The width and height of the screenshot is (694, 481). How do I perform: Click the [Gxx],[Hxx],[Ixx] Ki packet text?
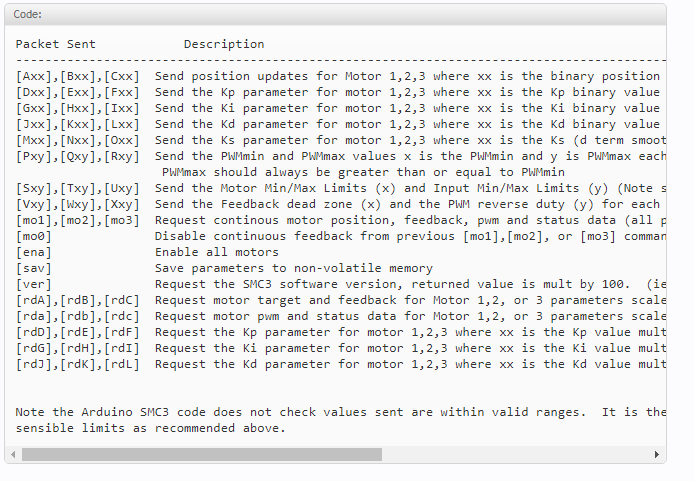(78, 108)
